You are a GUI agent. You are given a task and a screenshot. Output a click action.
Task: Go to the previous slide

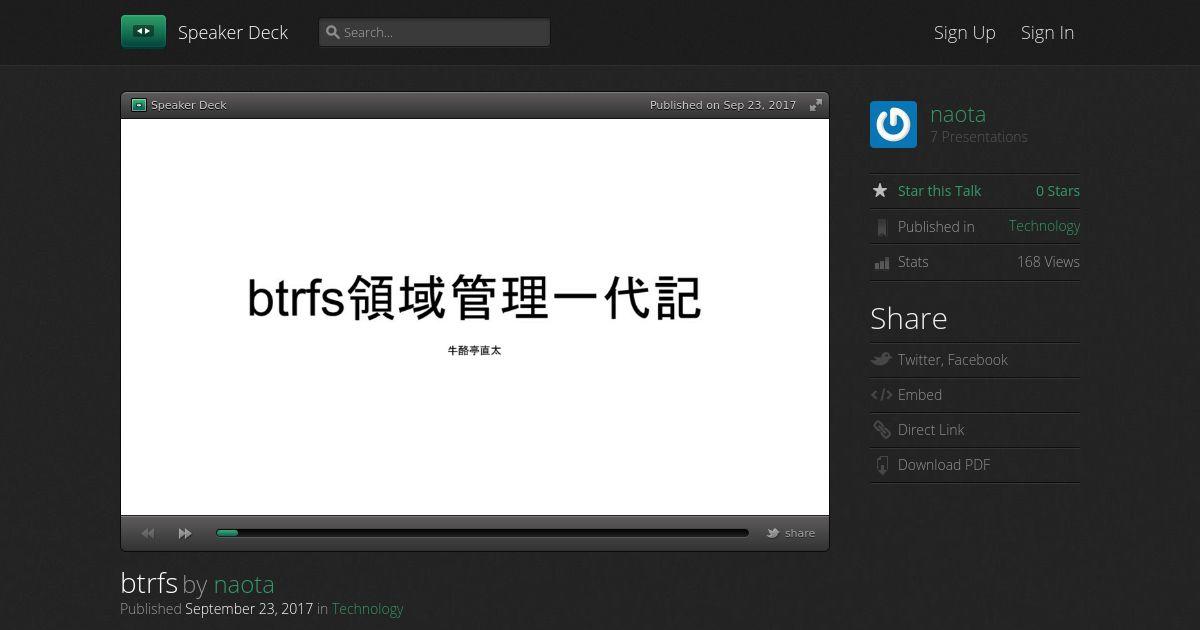[148, 533]
